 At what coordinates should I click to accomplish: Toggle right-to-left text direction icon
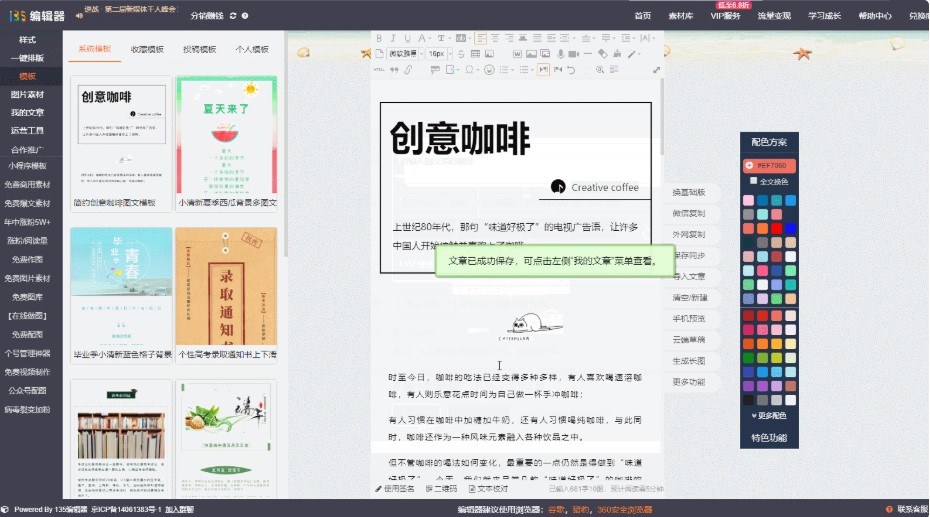coord(558,69)
